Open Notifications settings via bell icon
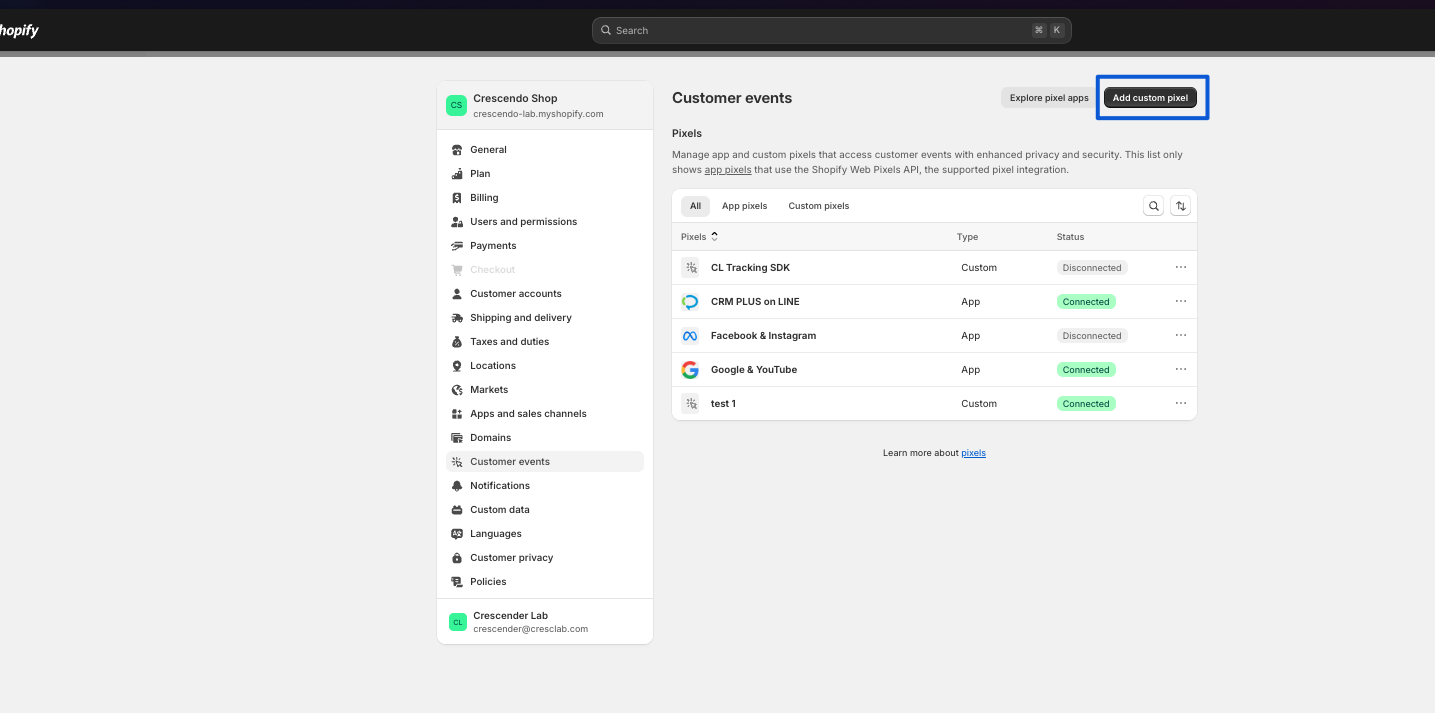The height and width of the screenshot is (713, 1435). pyautogui.click(x=457, y=486)
